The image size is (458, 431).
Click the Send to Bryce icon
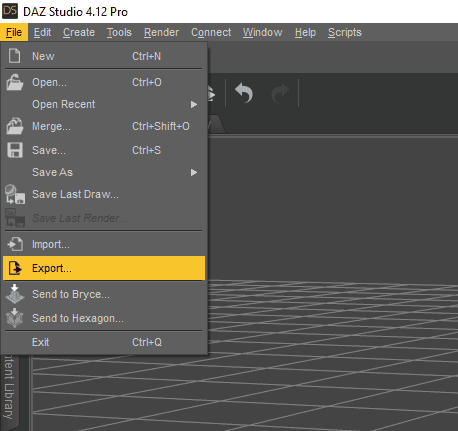tap(15, 294)
